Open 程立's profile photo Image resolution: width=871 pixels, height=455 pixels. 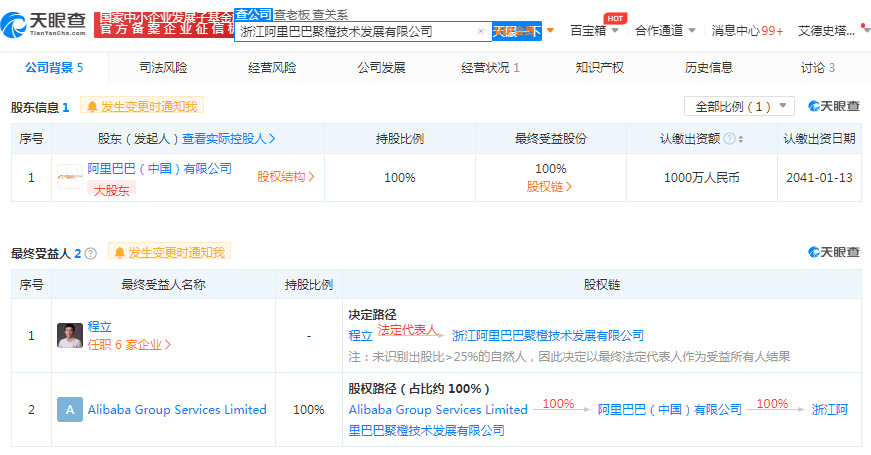[x=70, y=336]
